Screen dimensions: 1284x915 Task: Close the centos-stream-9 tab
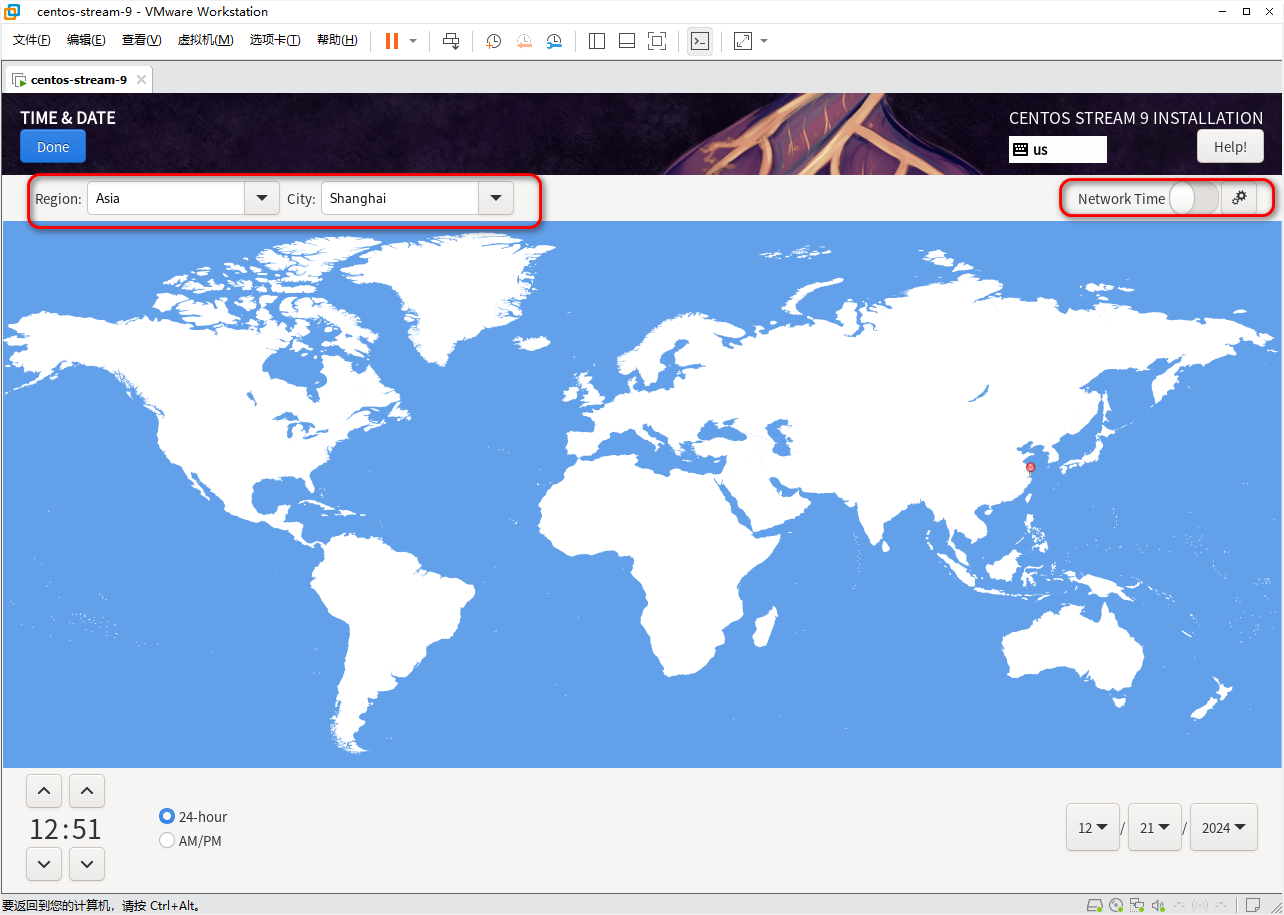142,80
